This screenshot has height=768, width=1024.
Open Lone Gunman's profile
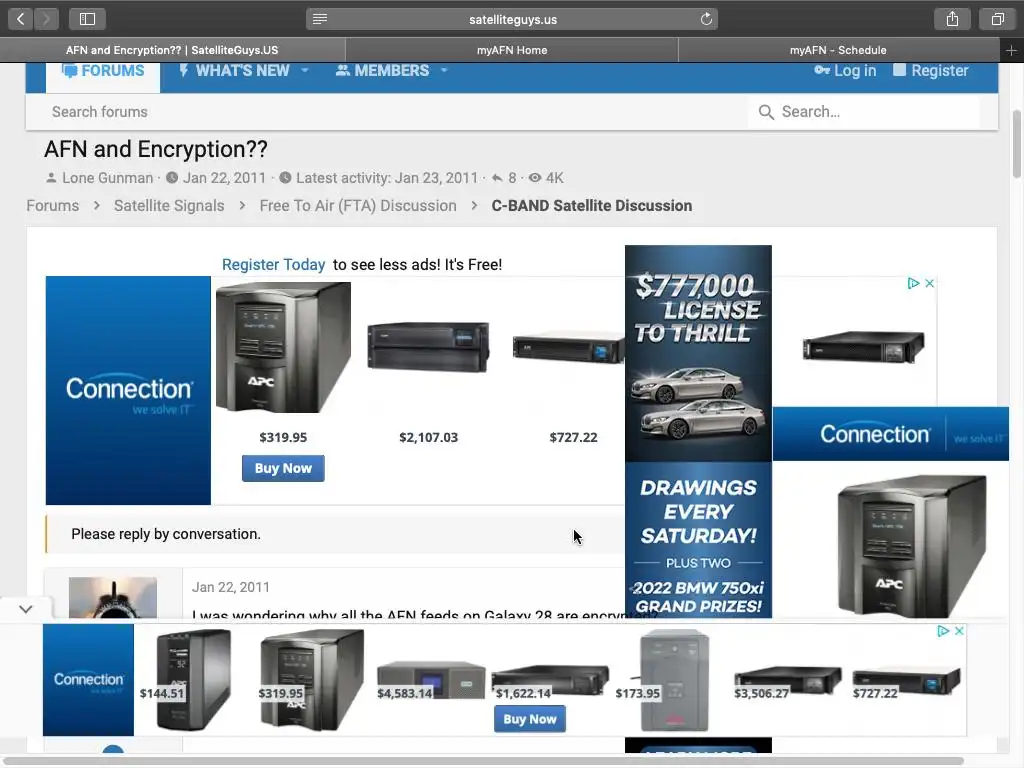pyautogui.click(x=107, y=178)
